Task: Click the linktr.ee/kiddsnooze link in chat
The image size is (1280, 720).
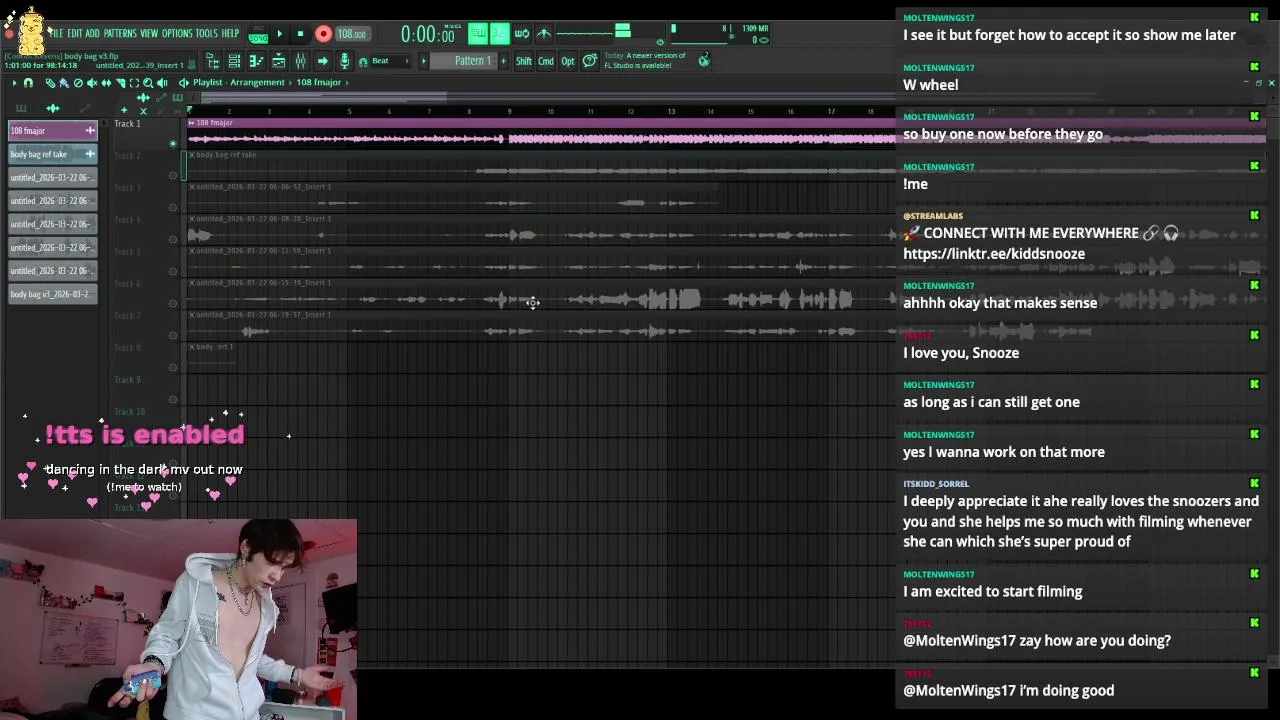Action: (993, 254)
